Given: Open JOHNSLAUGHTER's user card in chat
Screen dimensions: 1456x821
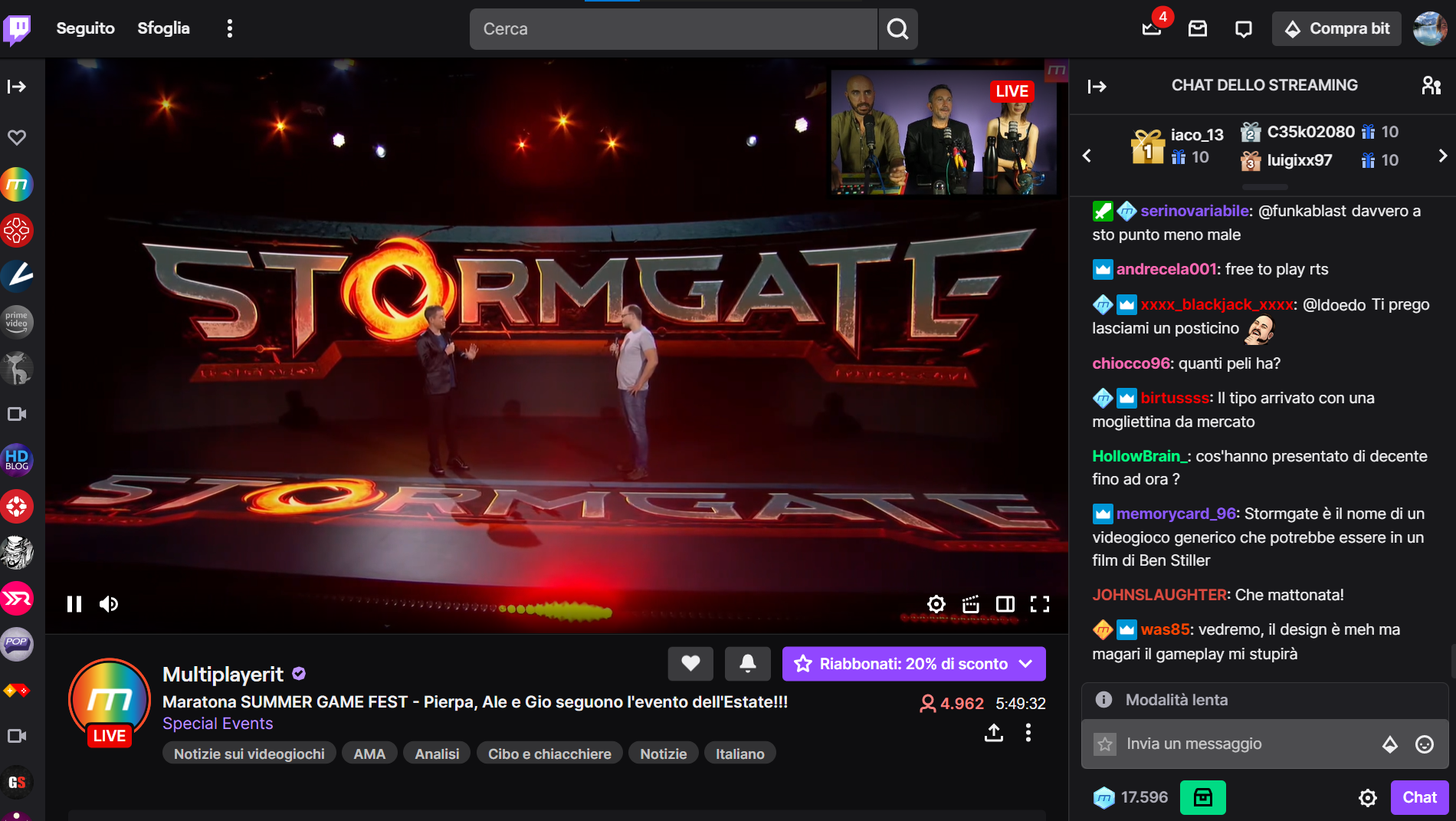Looking at the screenshot, I should coord(1159,595).
